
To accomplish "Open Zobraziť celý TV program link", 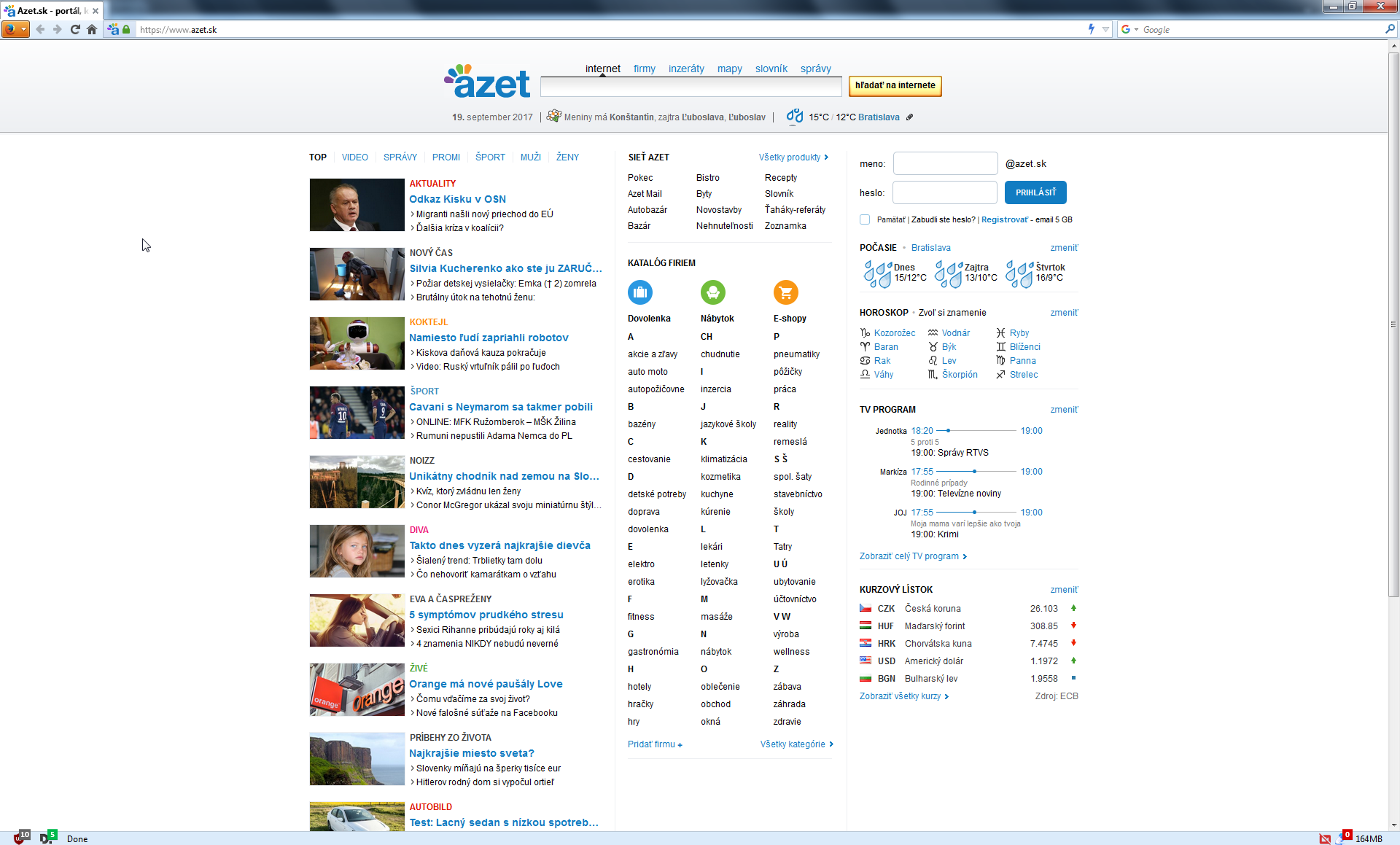I will [x=913, y=556].
